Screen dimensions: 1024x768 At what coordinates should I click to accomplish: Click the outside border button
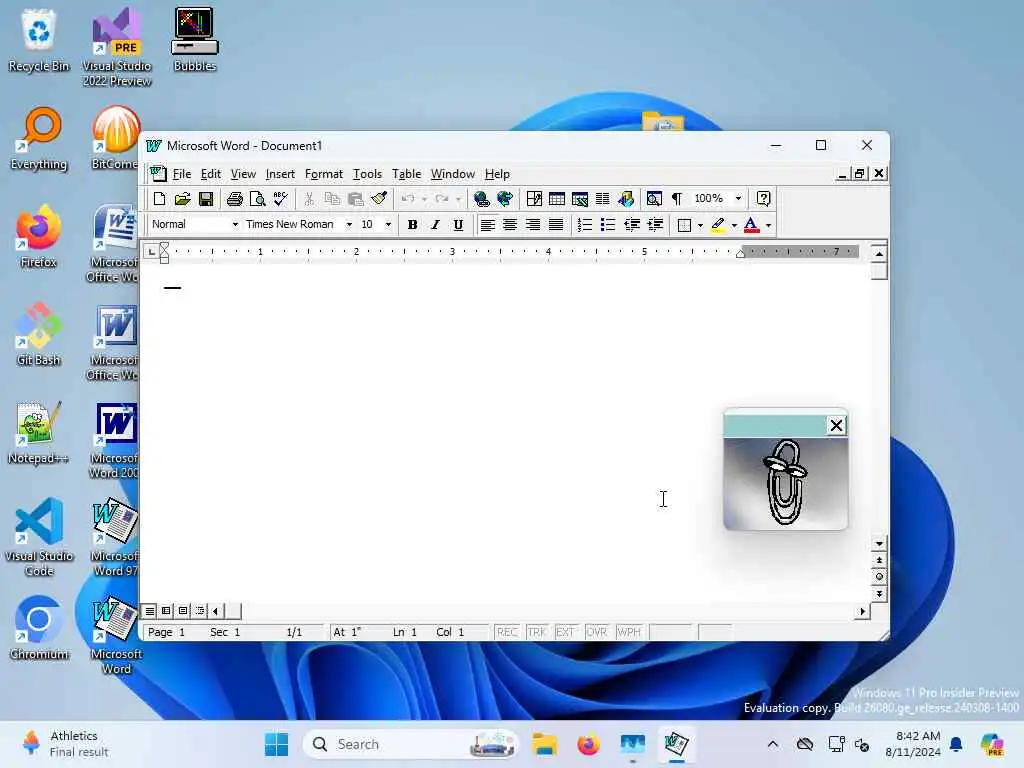[x=684, y=225]
